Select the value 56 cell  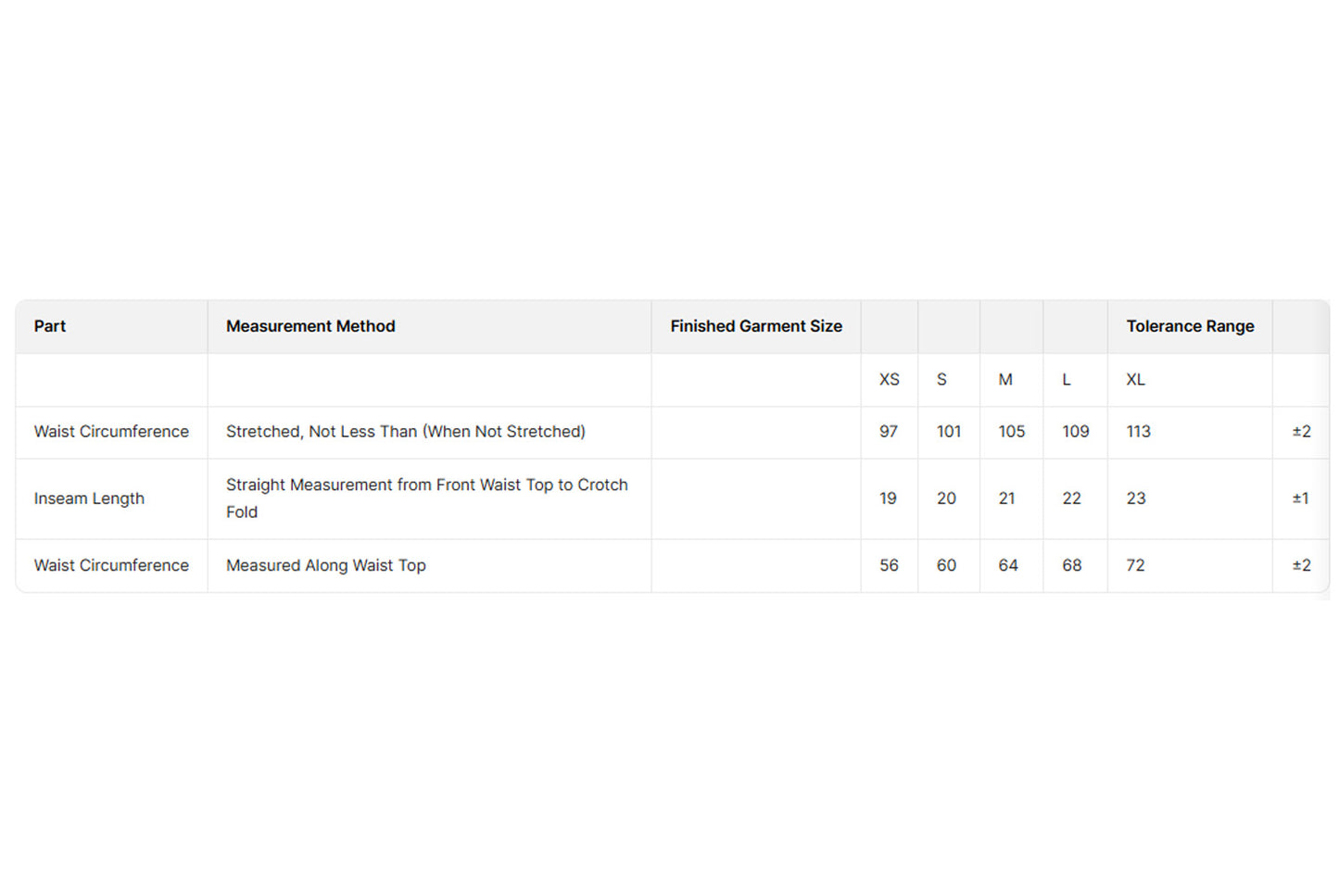click(889, 565)
